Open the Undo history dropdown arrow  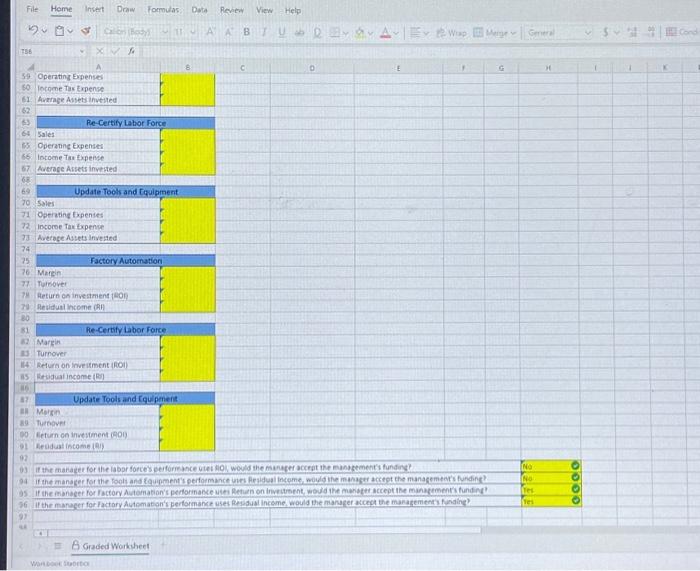coord(44,31)
